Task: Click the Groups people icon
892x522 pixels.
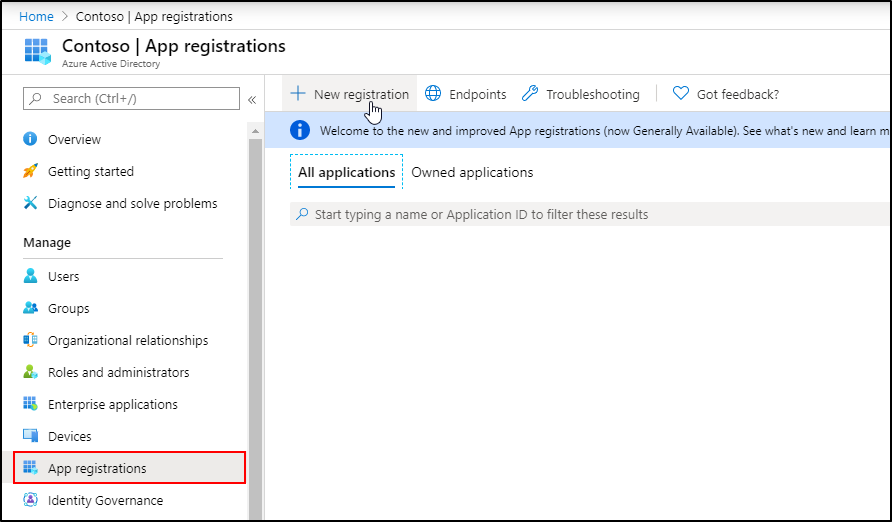Action: tap(30, 308)
